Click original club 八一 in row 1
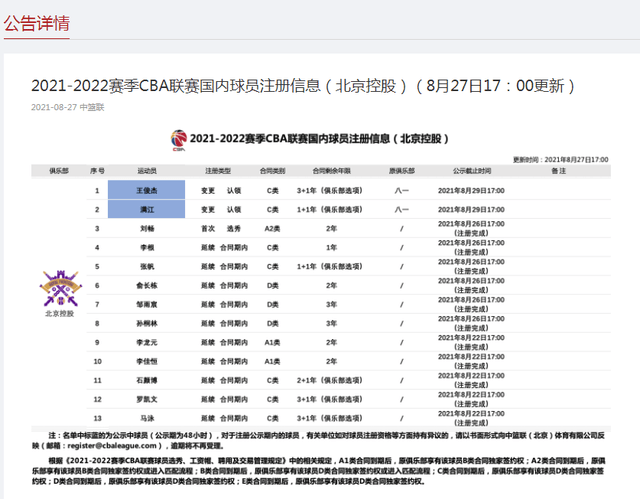 [402, 191]
